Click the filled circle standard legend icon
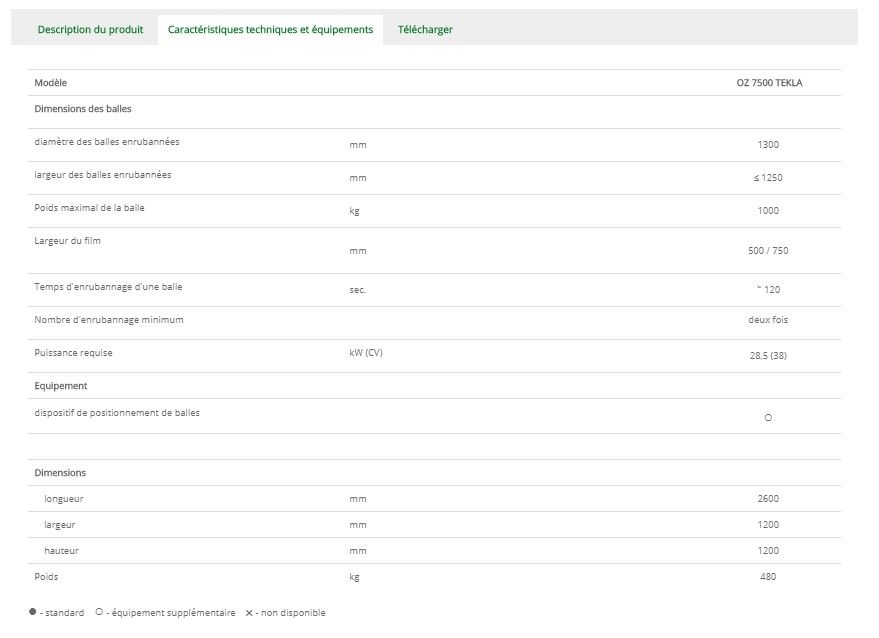 pyautogui.click(x=33, y=613)
